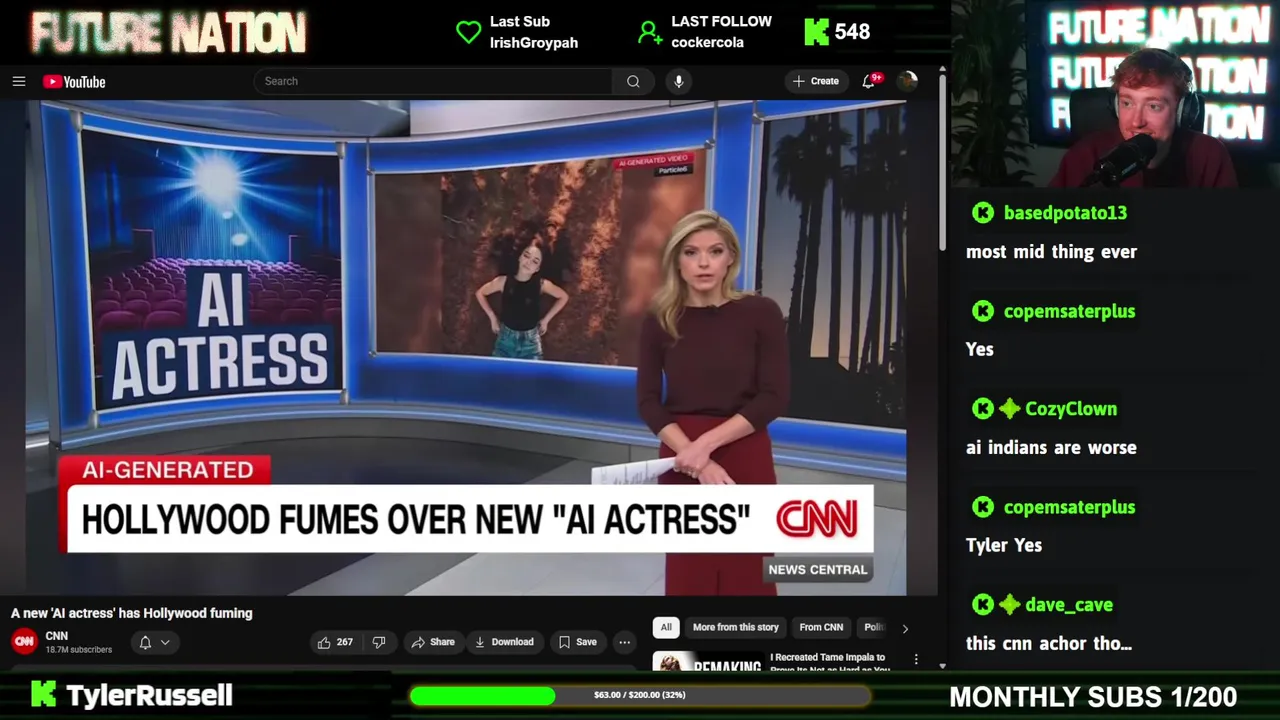
Task: Like the video with 267 likes
Action: tap(335, 642)
